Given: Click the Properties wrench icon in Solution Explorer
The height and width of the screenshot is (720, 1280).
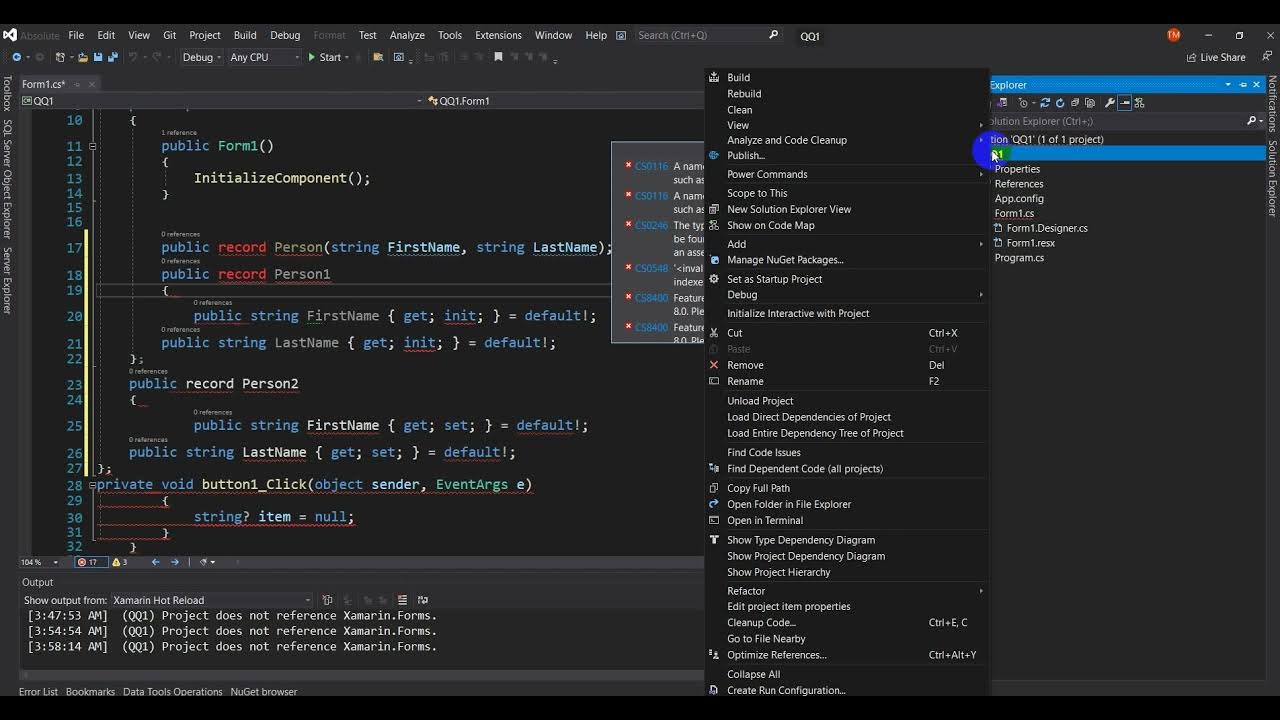Looking at the screenshot, I should tap(1110, 103).
